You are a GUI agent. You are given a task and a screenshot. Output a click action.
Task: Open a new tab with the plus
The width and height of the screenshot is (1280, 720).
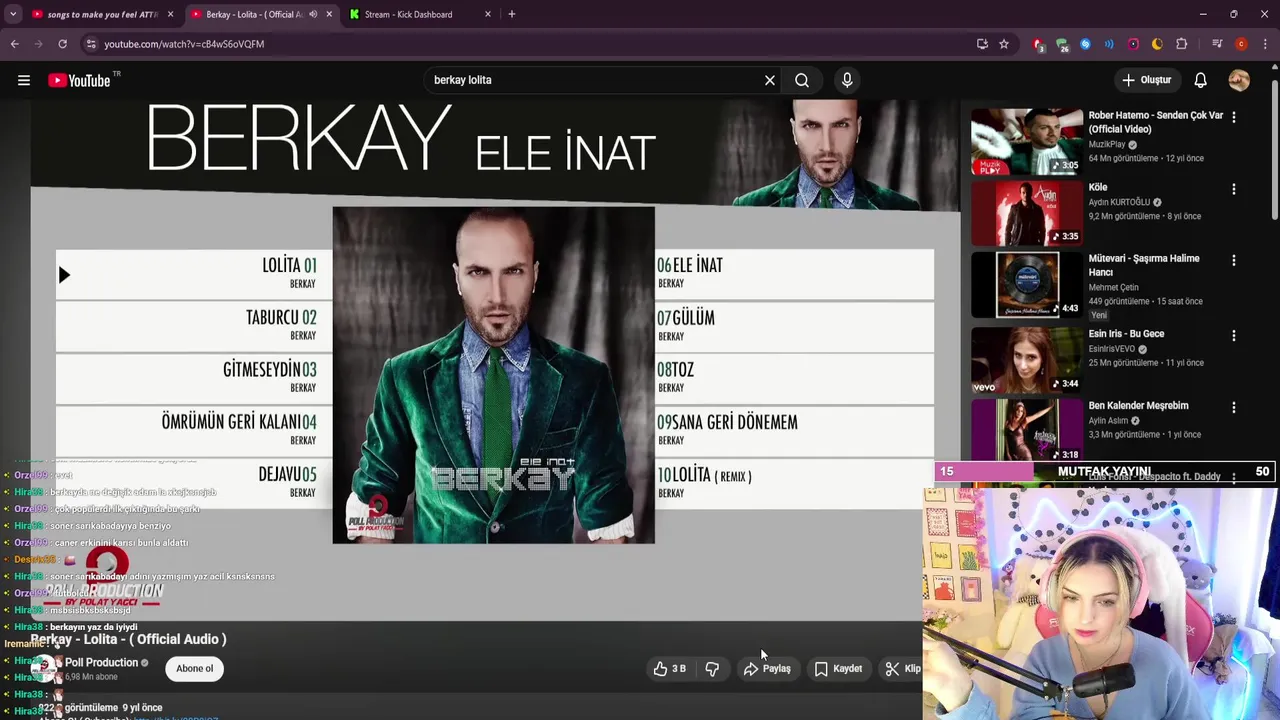pyautogui.click(x=511, y=14)
